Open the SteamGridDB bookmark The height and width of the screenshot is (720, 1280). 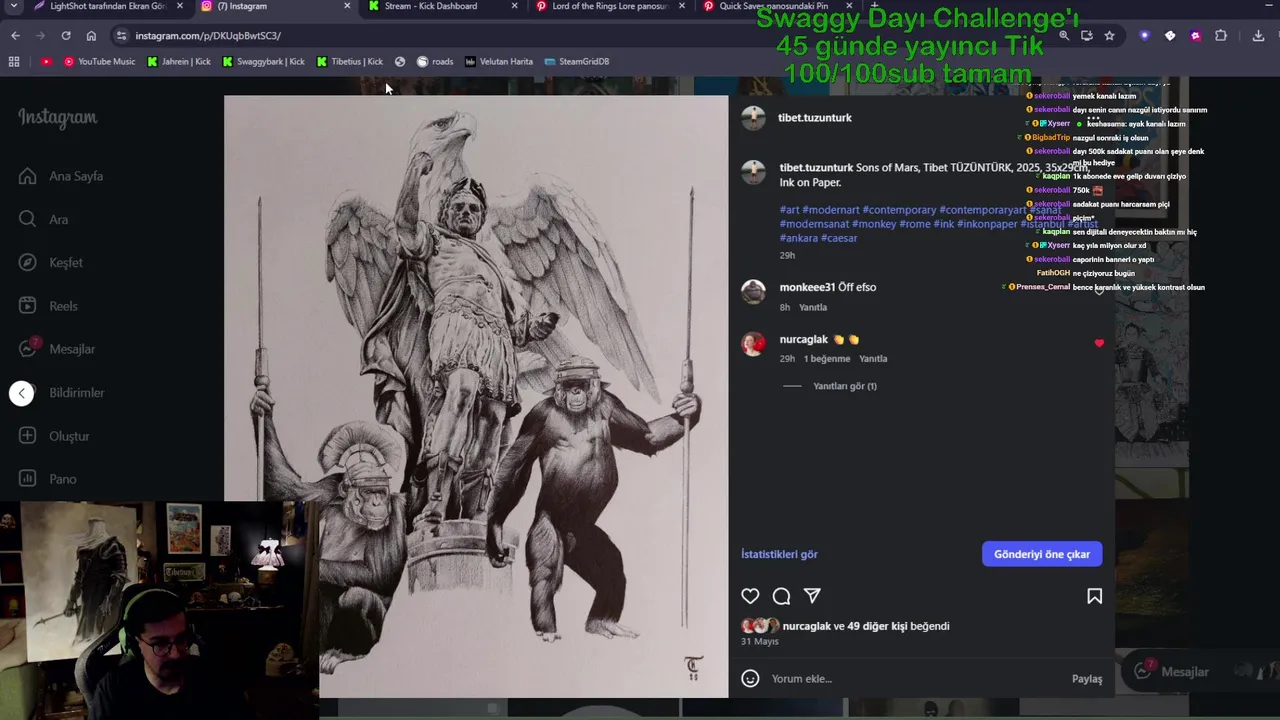577,61
